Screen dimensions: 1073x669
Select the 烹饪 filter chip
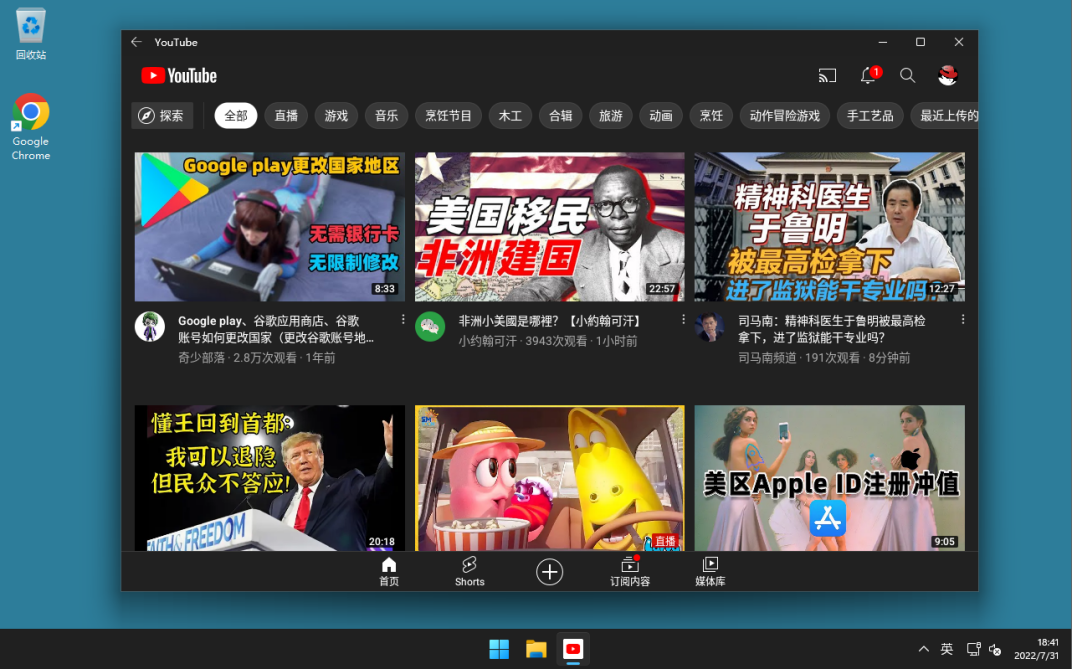coord(711,116)
